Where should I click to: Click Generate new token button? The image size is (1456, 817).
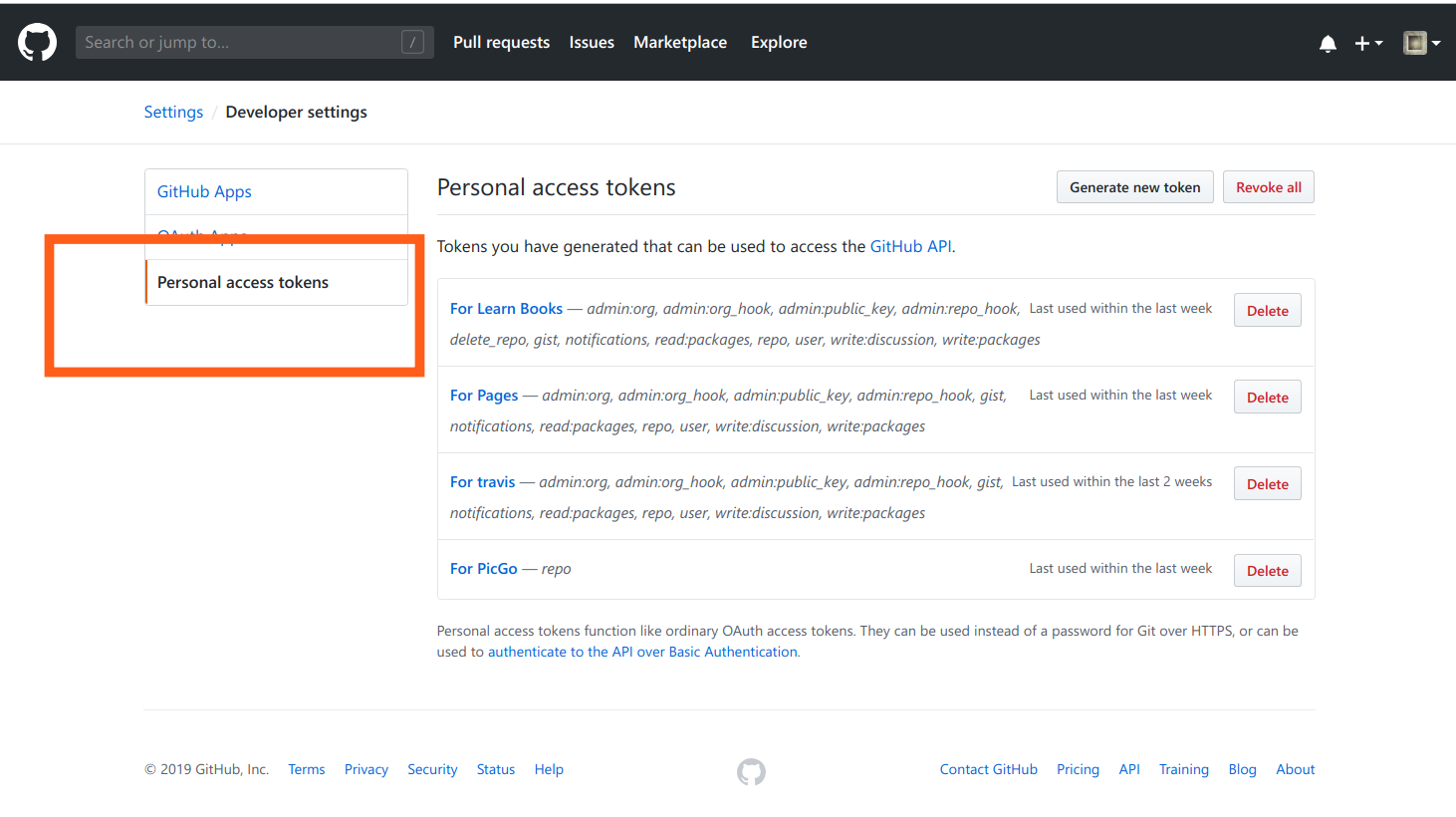coord(1135,187)
